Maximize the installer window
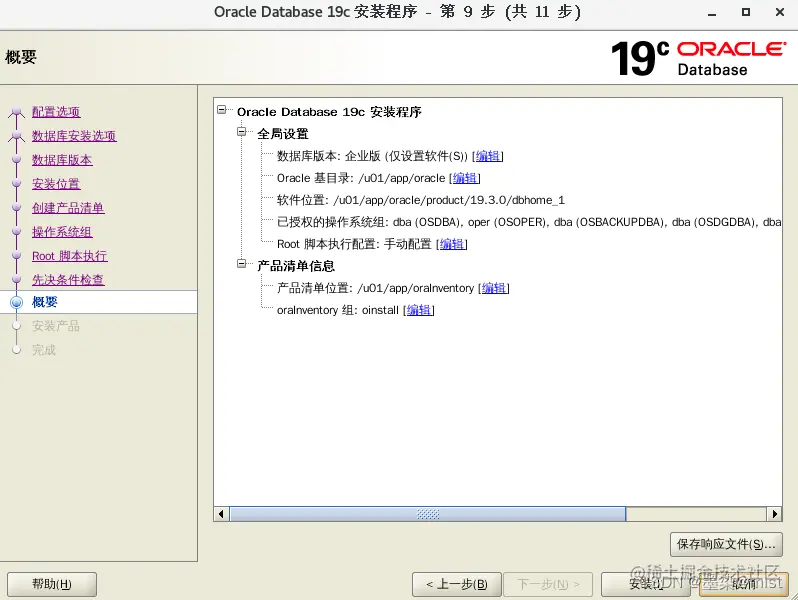798x600 pixels. coord(746,12)
